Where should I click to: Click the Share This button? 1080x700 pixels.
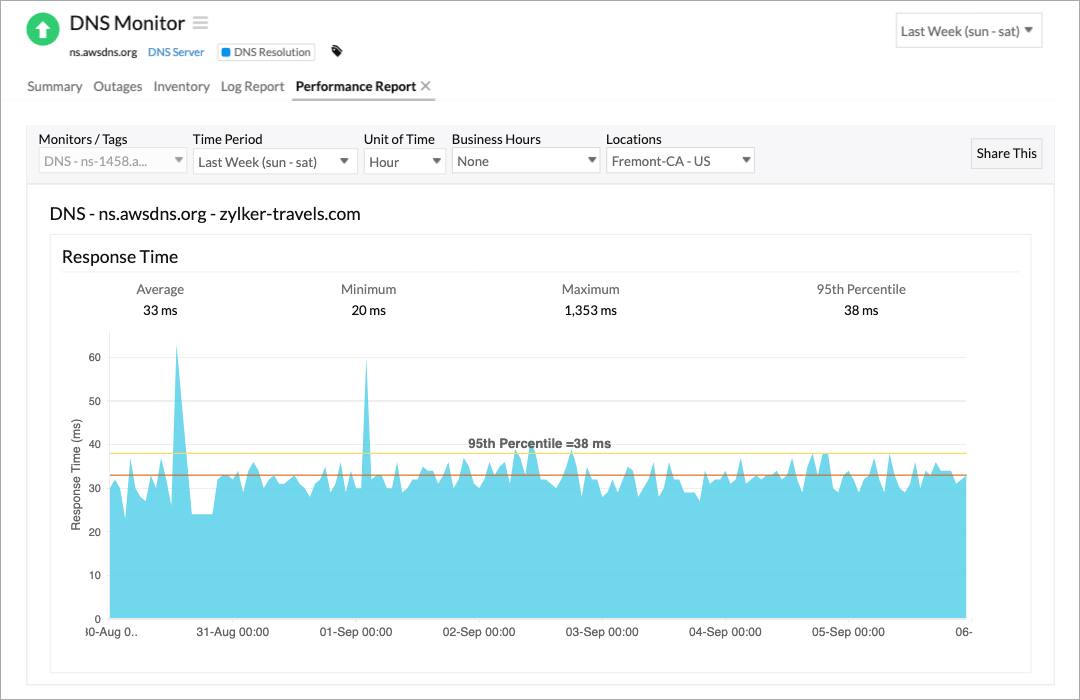pos(1005,153)
